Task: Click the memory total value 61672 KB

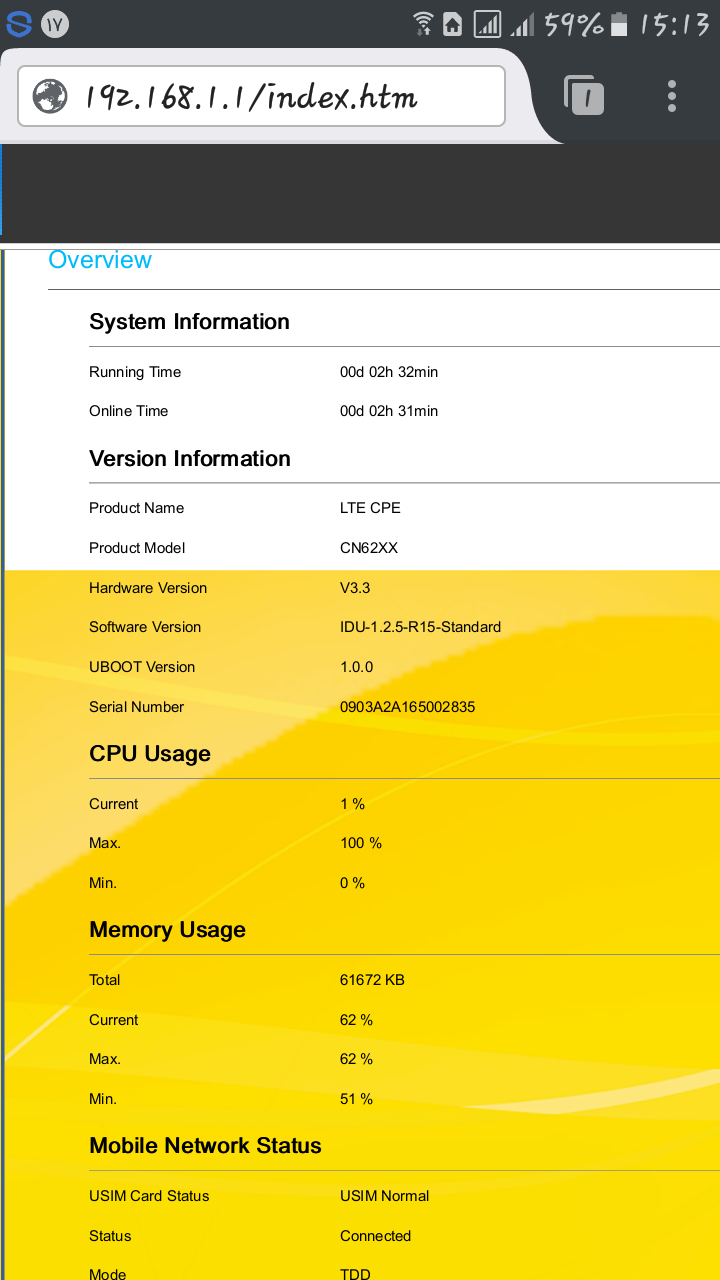Action: pos(372,980)
